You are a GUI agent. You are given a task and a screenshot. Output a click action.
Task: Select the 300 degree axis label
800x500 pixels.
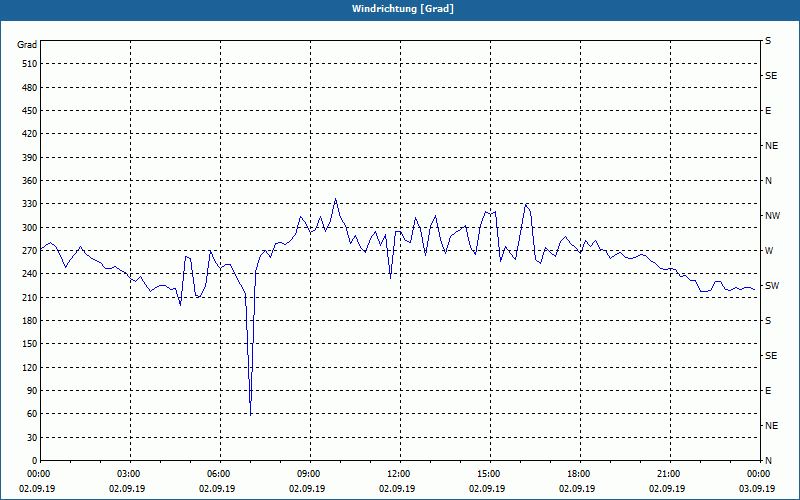30,228
